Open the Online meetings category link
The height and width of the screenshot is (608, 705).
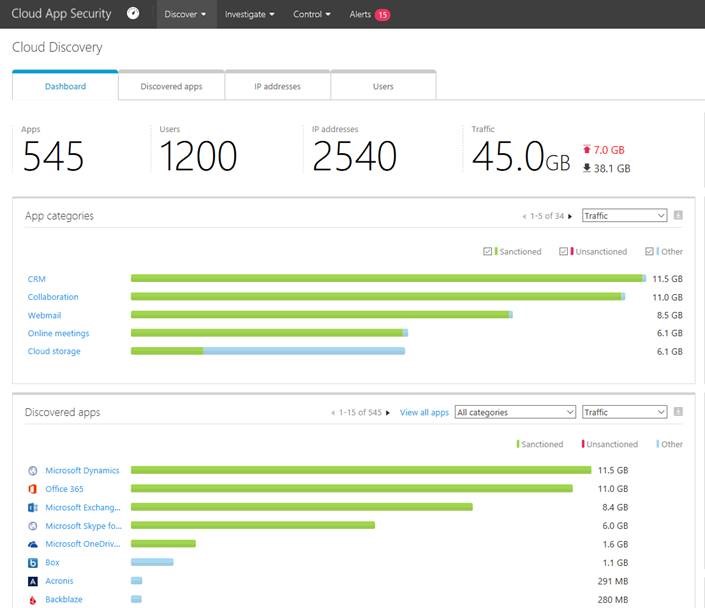pos(58,333)
